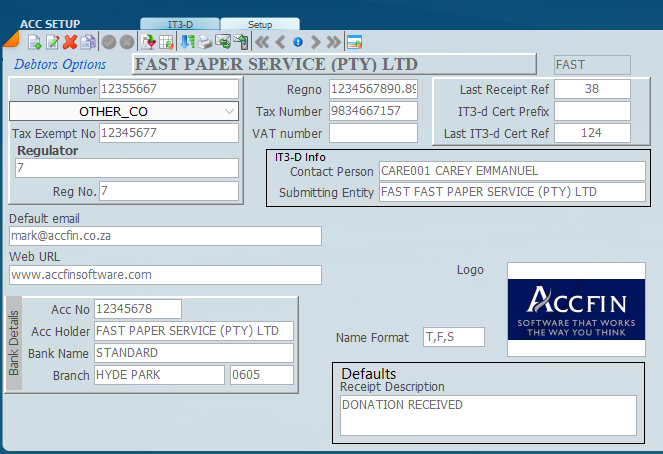The image size is (663, 454).
Task: Click the Default email field
Action: [x=165, y=236]
